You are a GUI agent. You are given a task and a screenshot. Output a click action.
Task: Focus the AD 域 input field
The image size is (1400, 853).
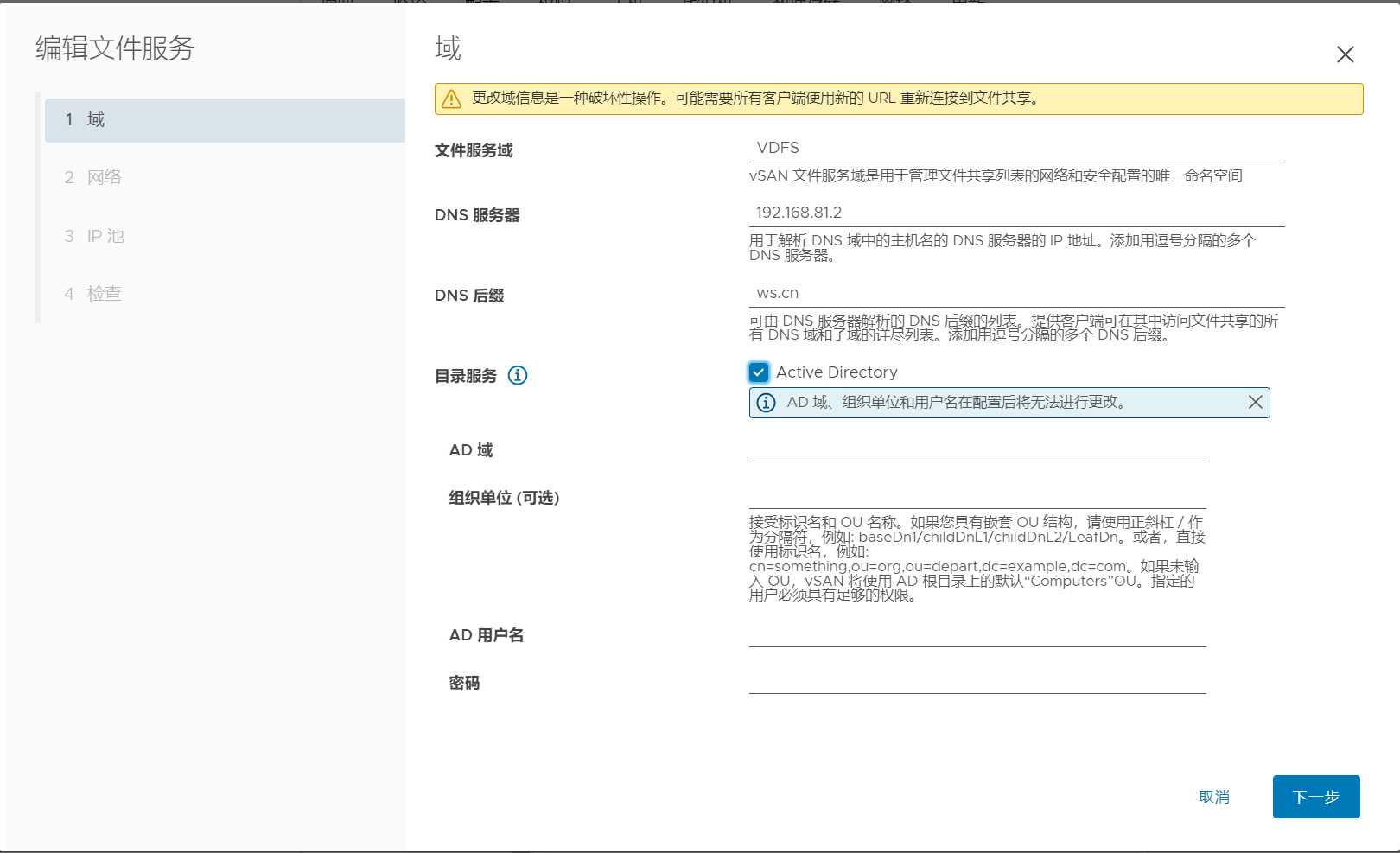click(x=977, y=449)
